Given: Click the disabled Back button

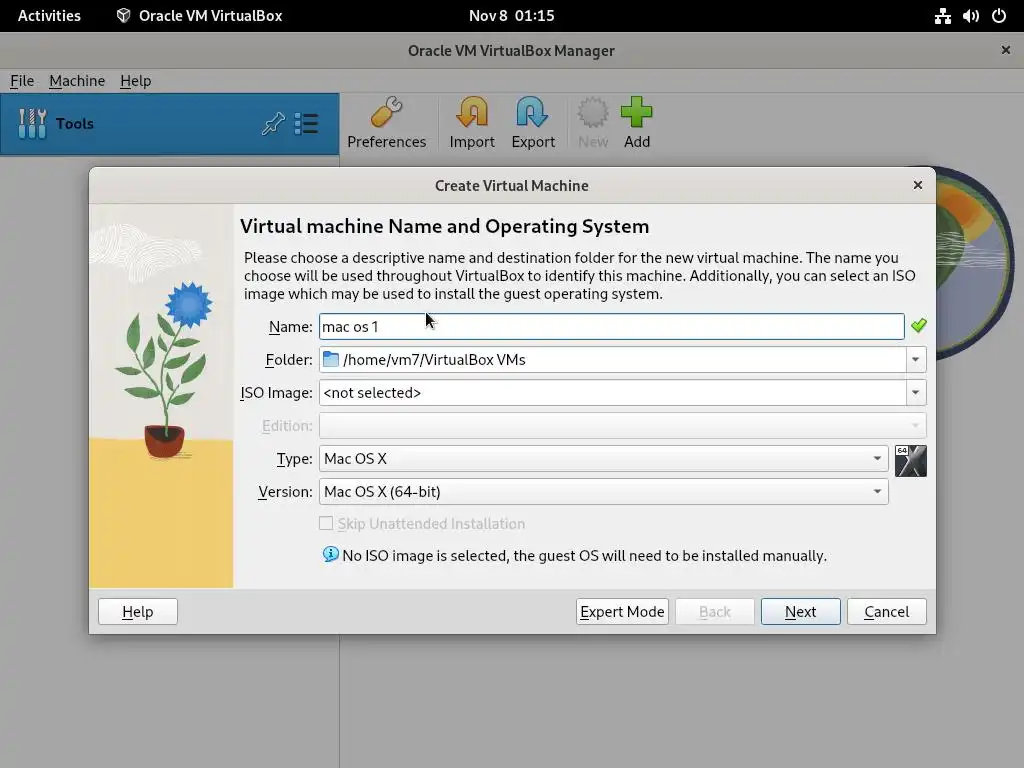Looking at the screenshot, I should (x=714, y=611).
